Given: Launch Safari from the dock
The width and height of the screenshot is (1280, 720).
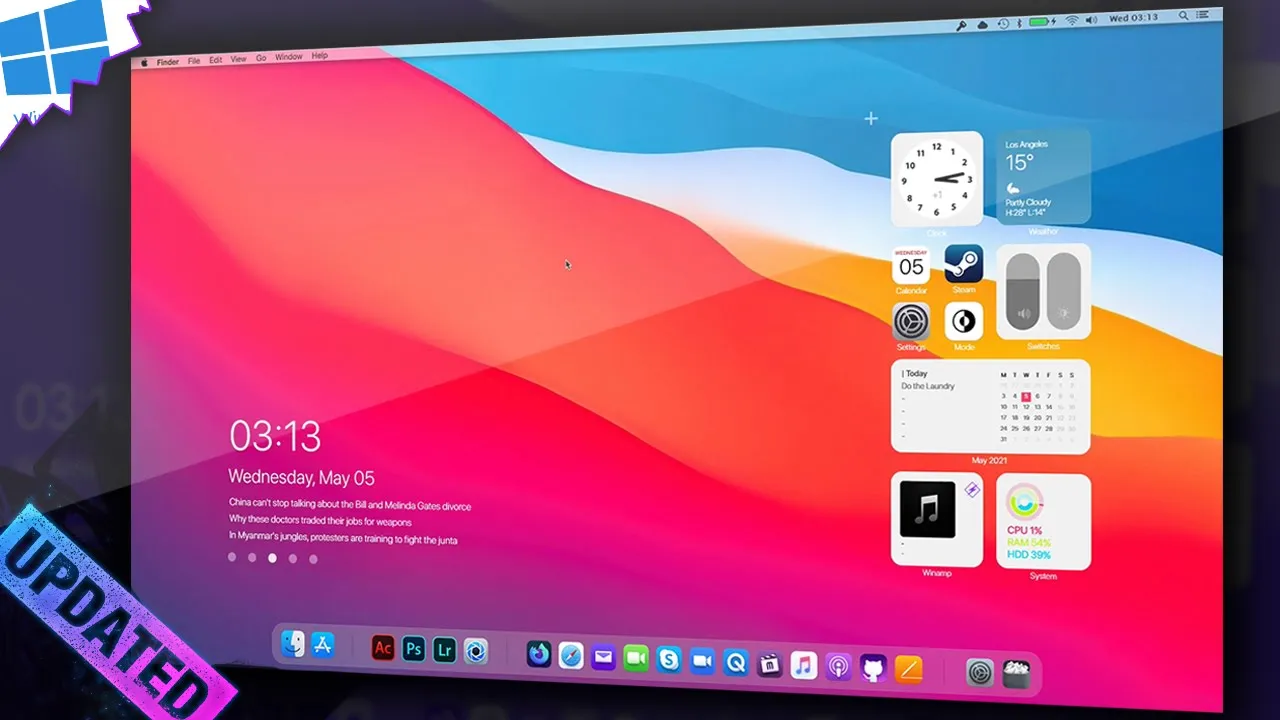Looking at the screenshot, I should click(x=571, y=656).
